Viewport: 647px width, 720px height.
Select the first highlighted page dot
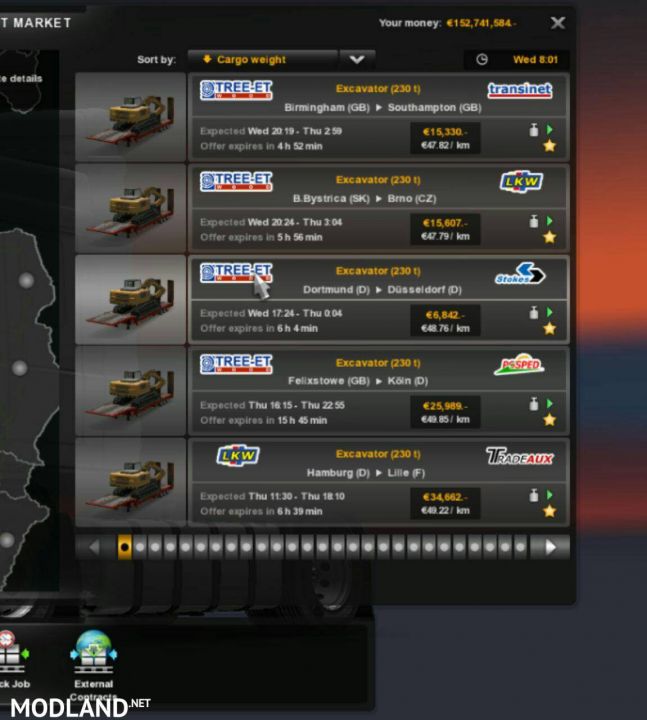[124, 547]
